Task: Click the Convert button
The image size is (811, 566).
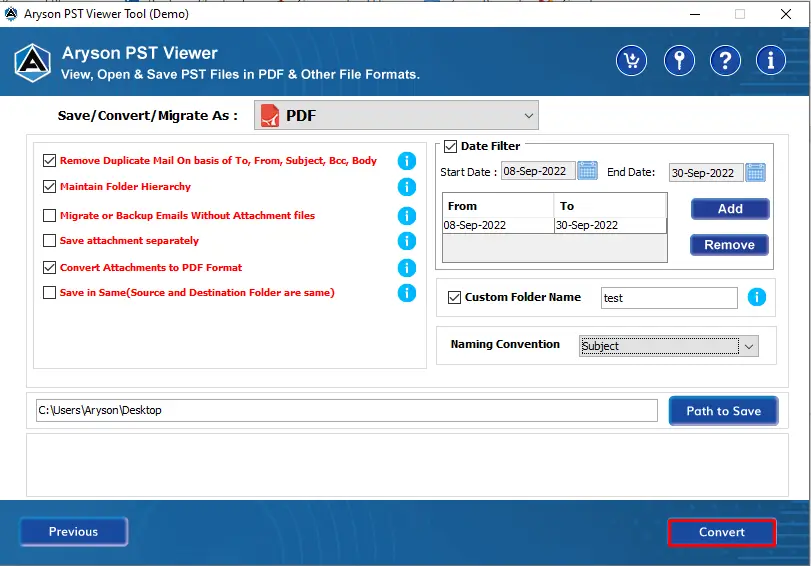Action: coord(722,532)
